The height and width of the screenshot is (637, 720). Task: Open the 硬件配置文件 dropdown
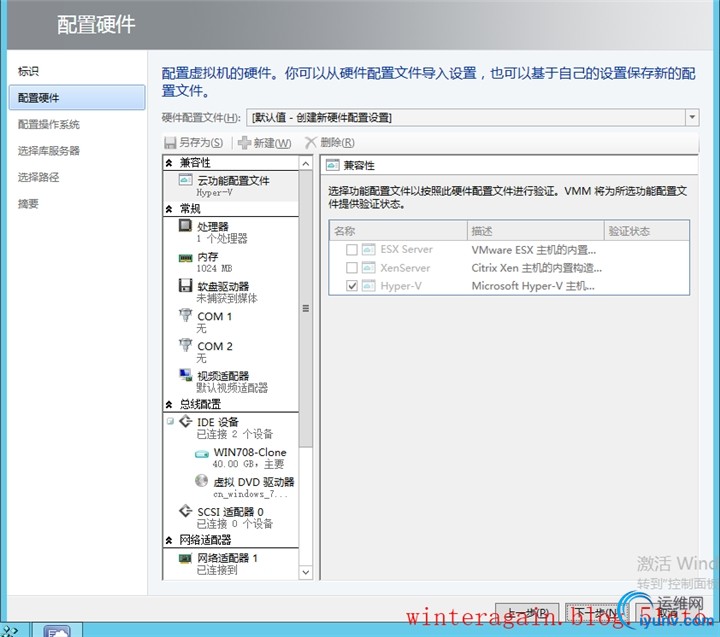tap(692, 117)
